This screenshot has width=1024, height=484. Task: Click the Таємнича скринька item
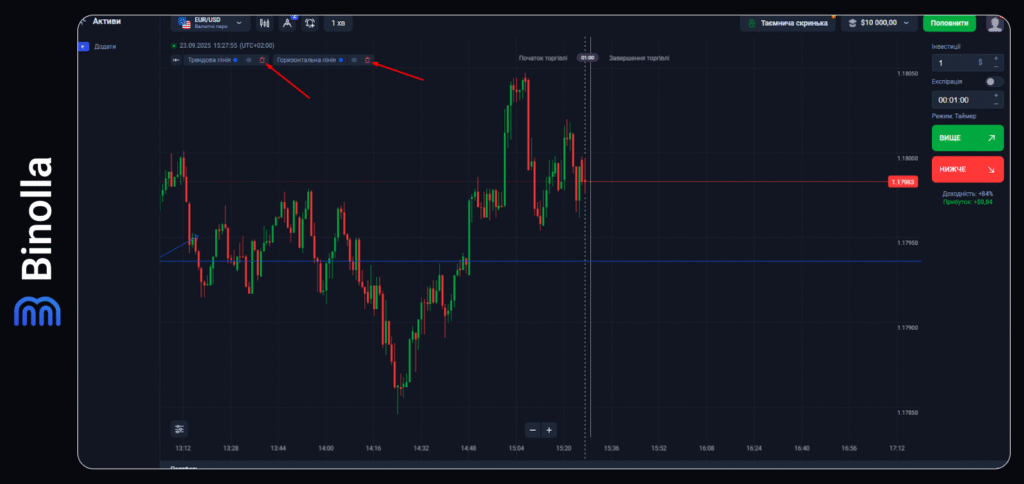pyautogui.click(x=786, y=23)
